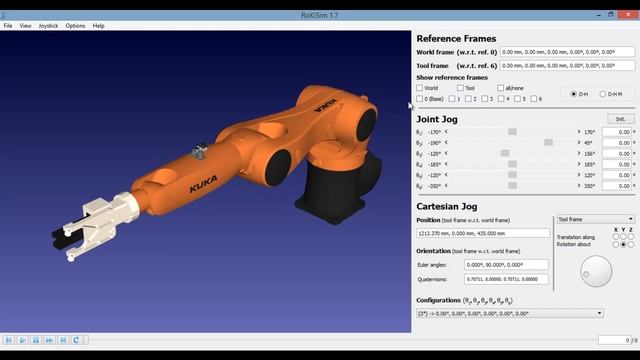640x360 pixels.
Task: Click the θ4 joint slider handle
Action: pos(512,164)
